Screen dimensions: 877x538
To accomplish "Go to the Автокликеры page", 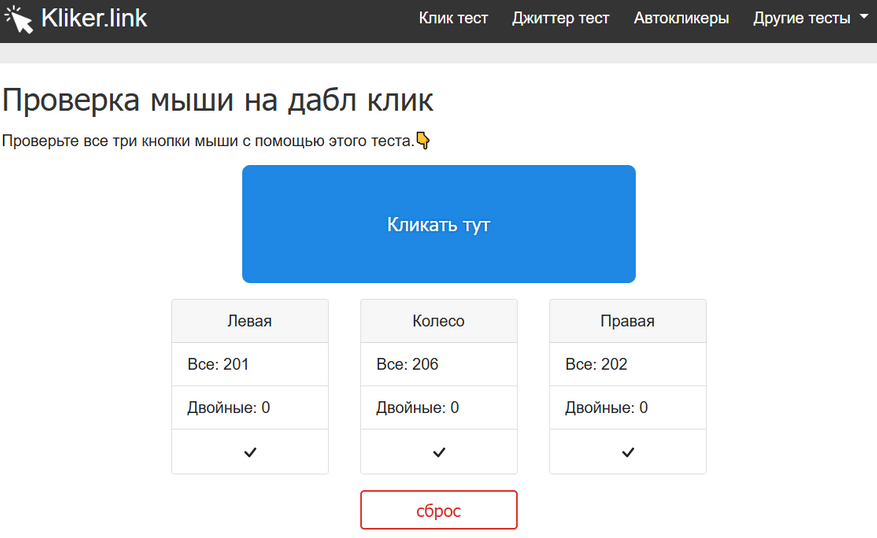I will [x=681, y=18].
